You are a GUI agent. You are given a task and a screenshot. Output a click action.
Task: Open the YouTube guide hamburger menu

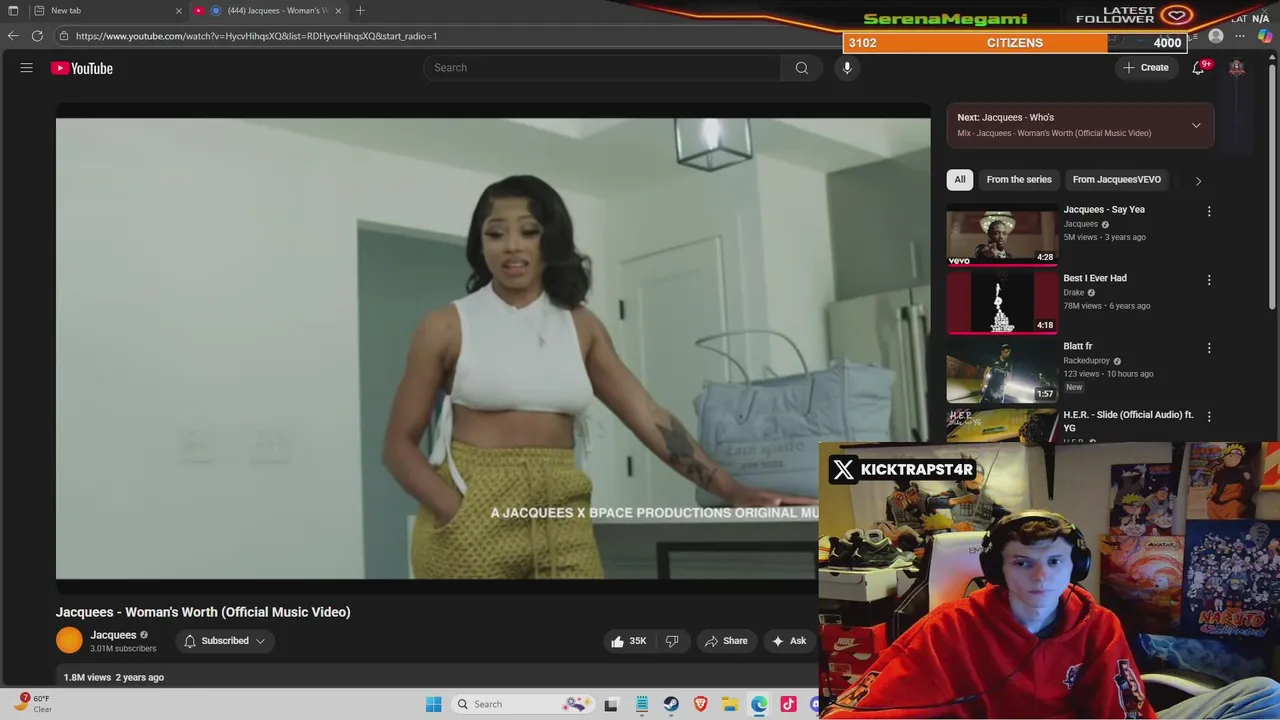(27, 68)
